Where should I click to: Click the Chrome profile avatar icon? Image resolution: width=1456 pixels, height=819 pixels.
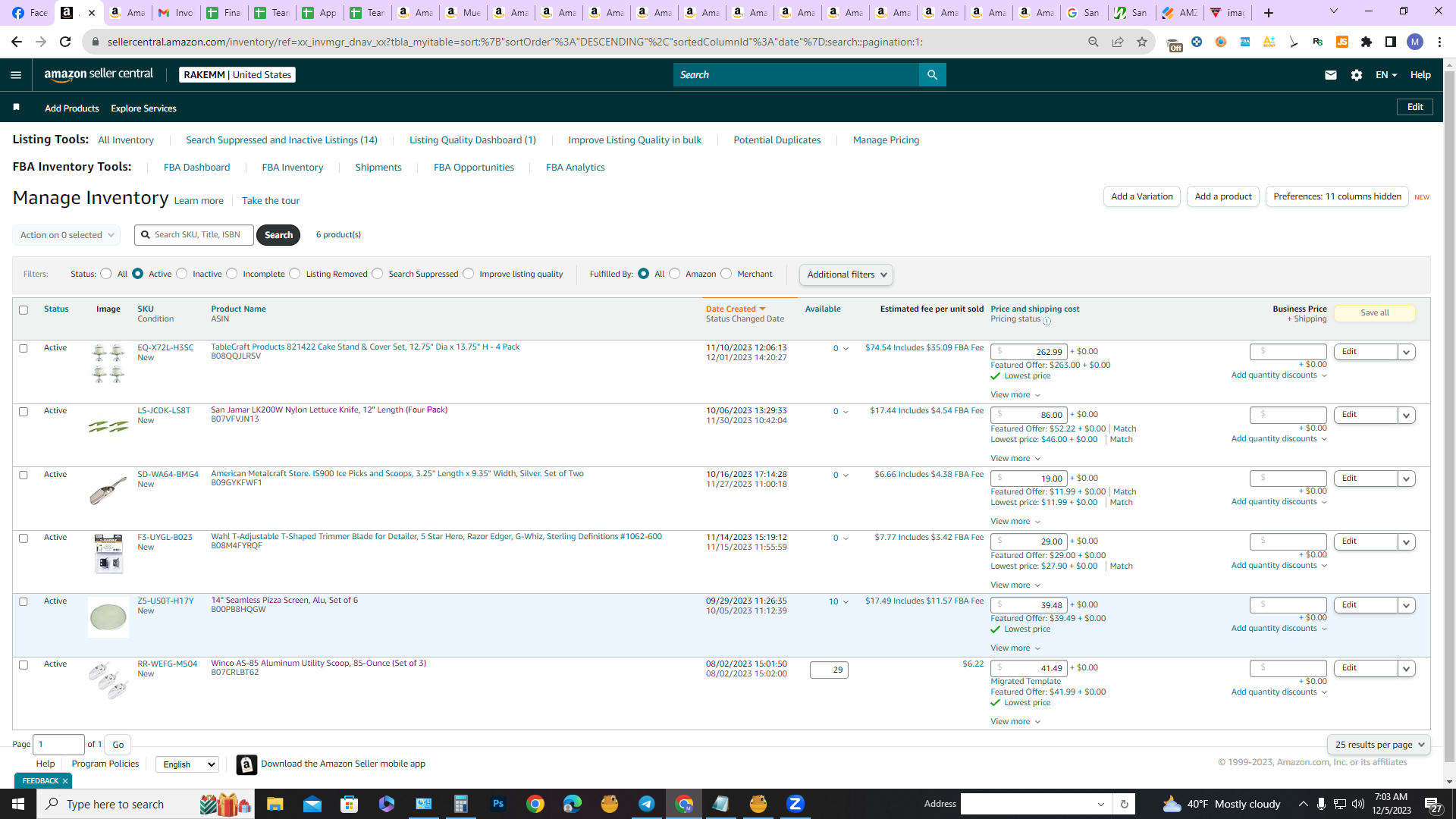(x=1415, y=42)
